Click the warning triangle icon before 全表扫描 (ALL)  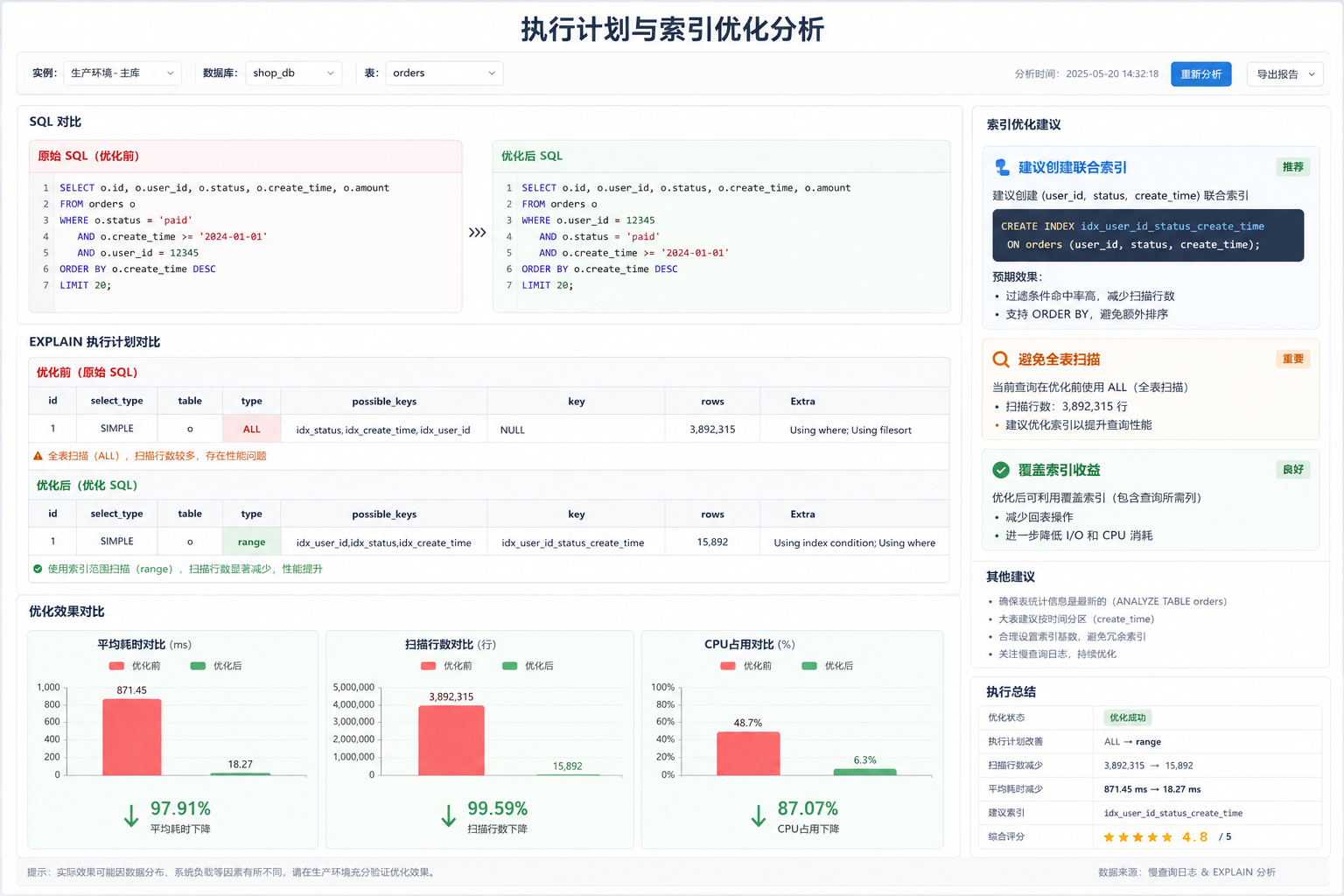click(38, 456)
